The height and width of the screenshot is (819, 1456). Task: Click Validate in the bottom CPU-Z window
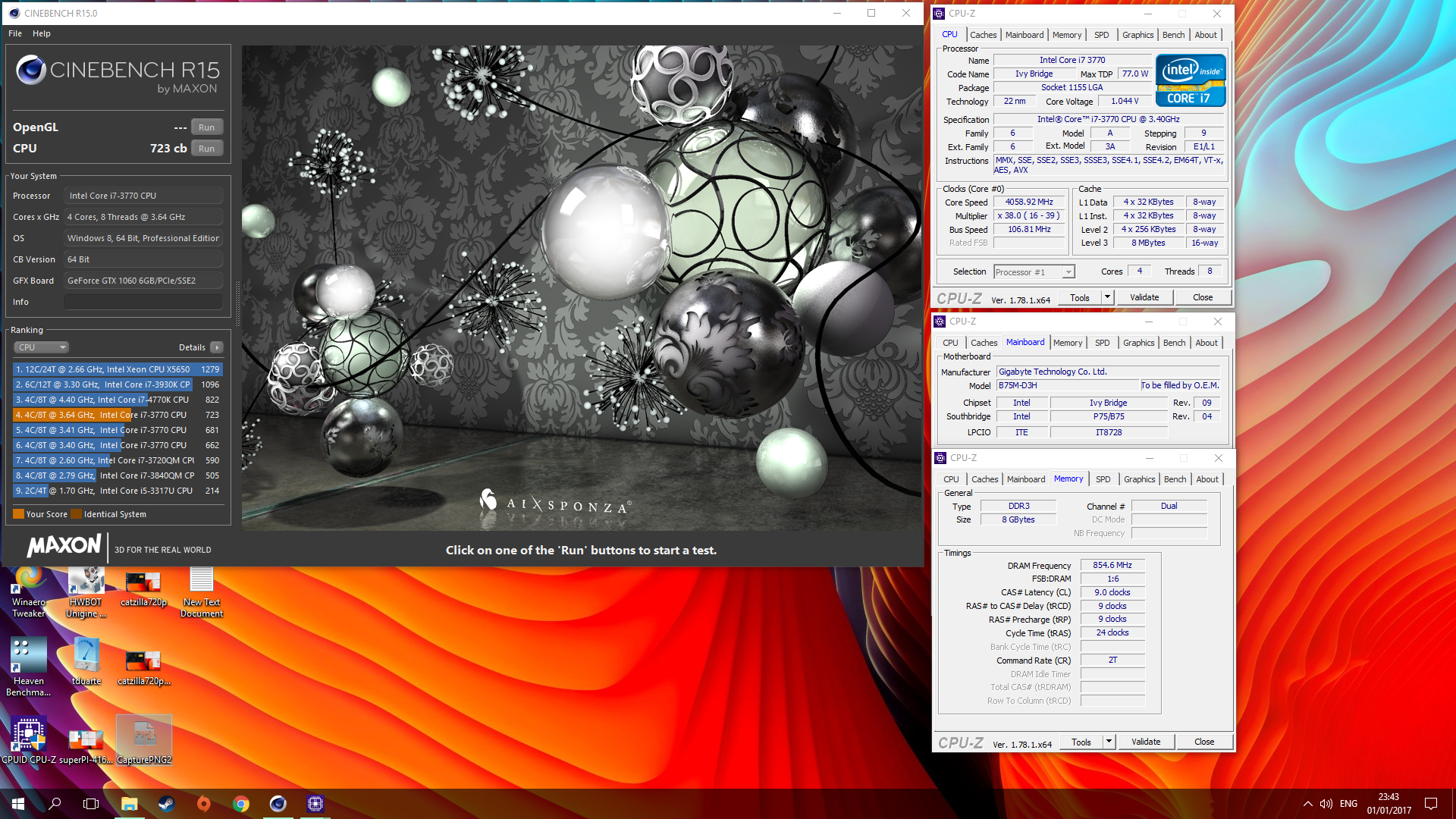click(x=1146, y=742)
